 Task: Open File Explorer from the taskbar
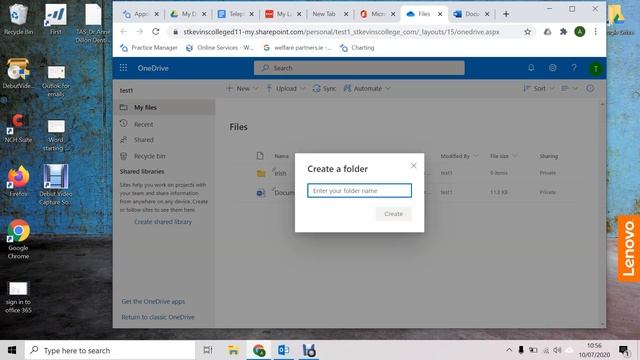(233, 350)
